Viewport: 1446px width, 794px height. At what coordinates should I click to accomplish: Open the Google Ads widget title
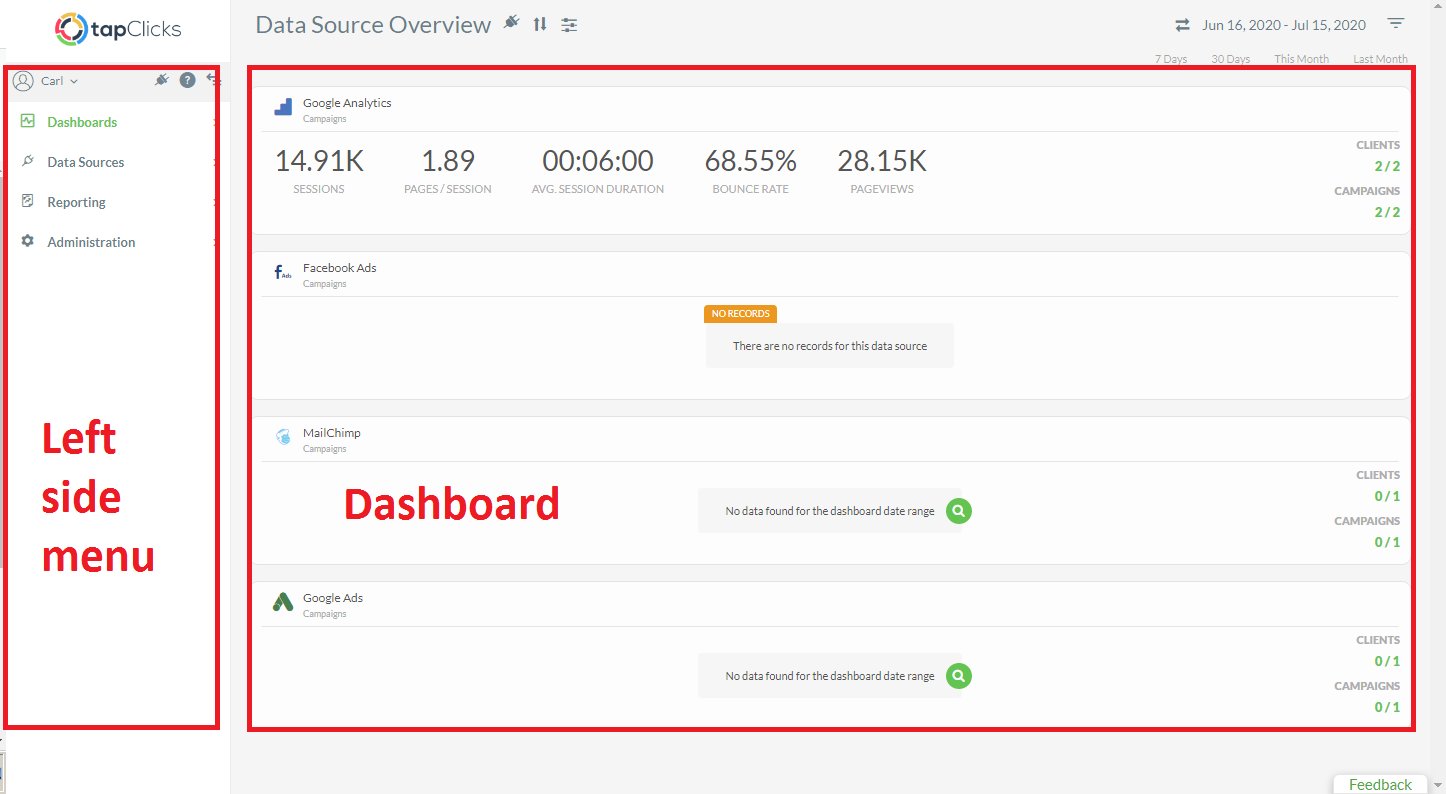[333, 598]
